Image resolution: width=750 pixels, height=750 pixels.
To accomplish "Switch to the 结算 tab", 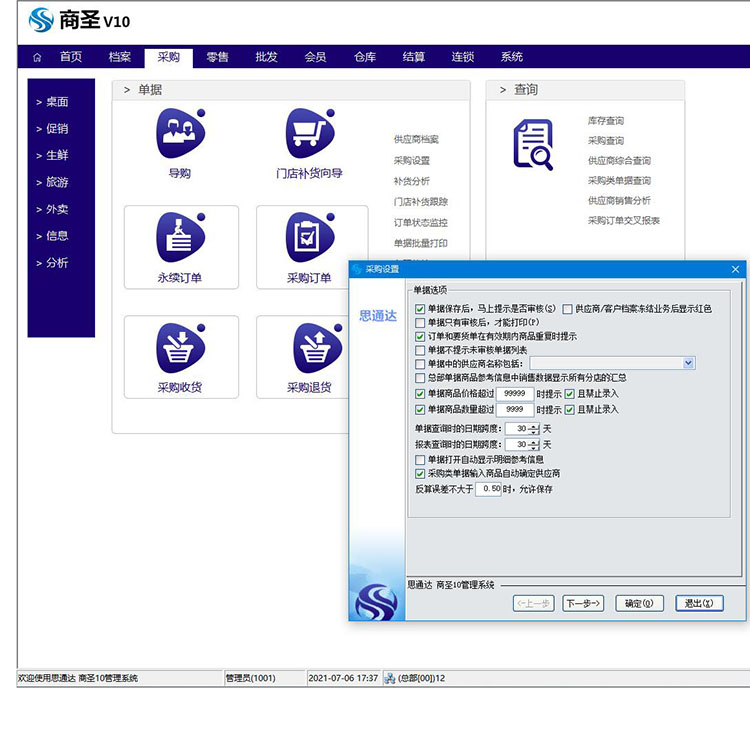I will (x=414, y=57).
